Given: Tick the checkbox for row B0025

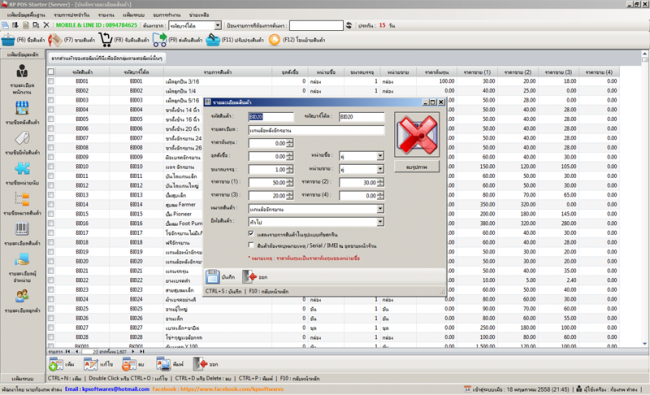Looking at the screenshot, I should 51,309.
